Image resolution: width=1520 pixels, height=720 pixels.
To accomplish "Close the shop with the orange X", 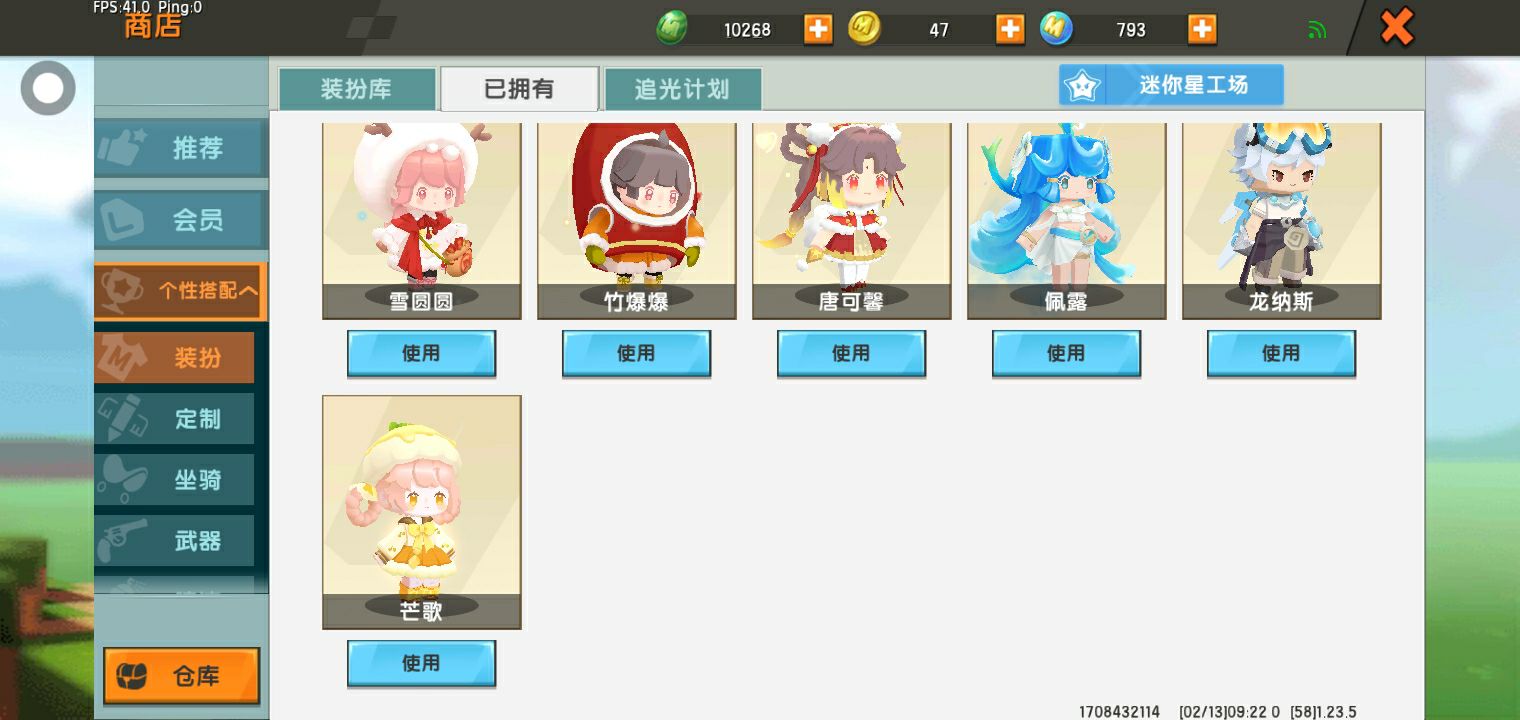I will [x=1396, y=27].
